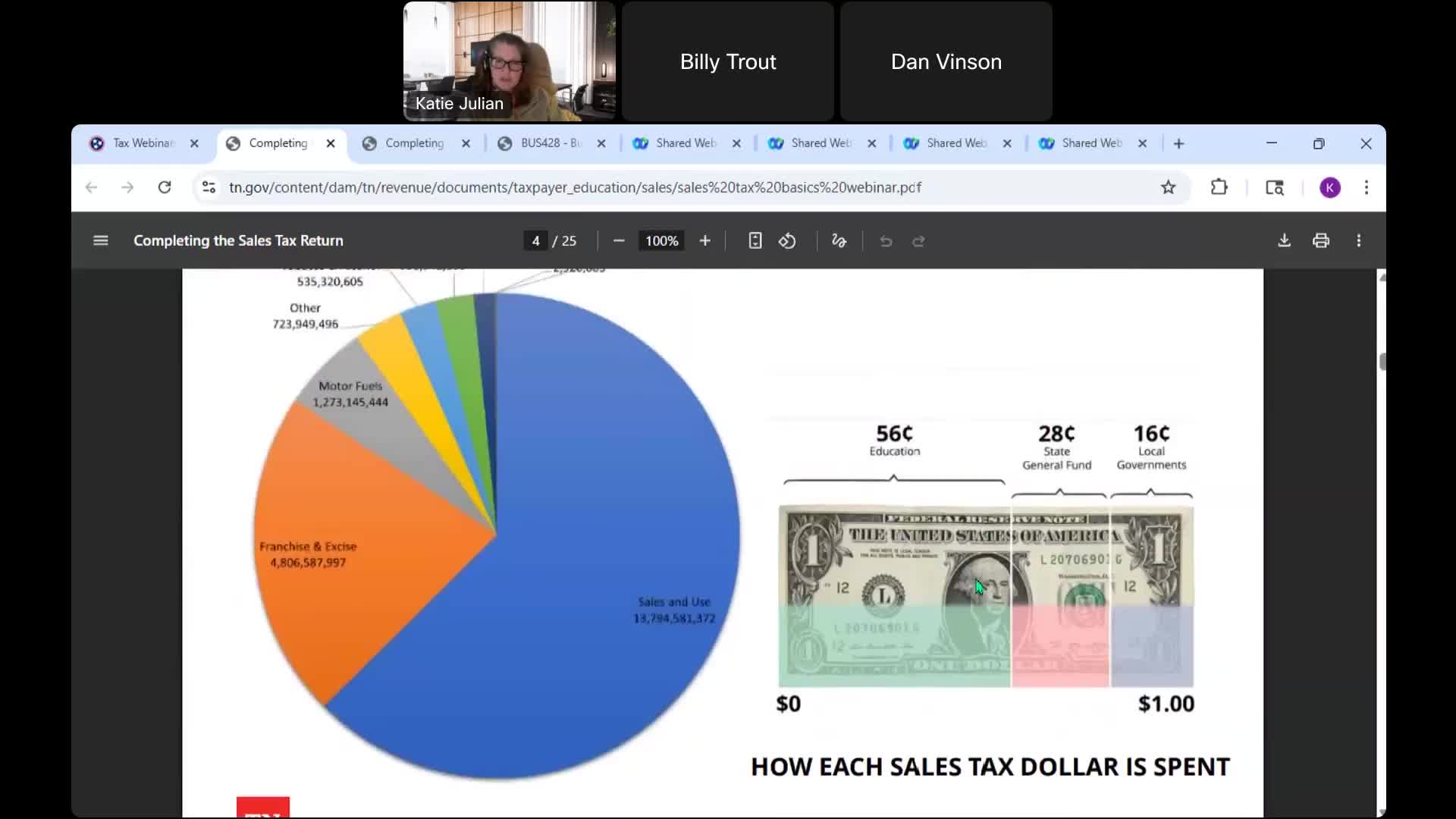Edit the page number field
The height and width of the screenshot is (819, 1456).
[x=535, y=240]
